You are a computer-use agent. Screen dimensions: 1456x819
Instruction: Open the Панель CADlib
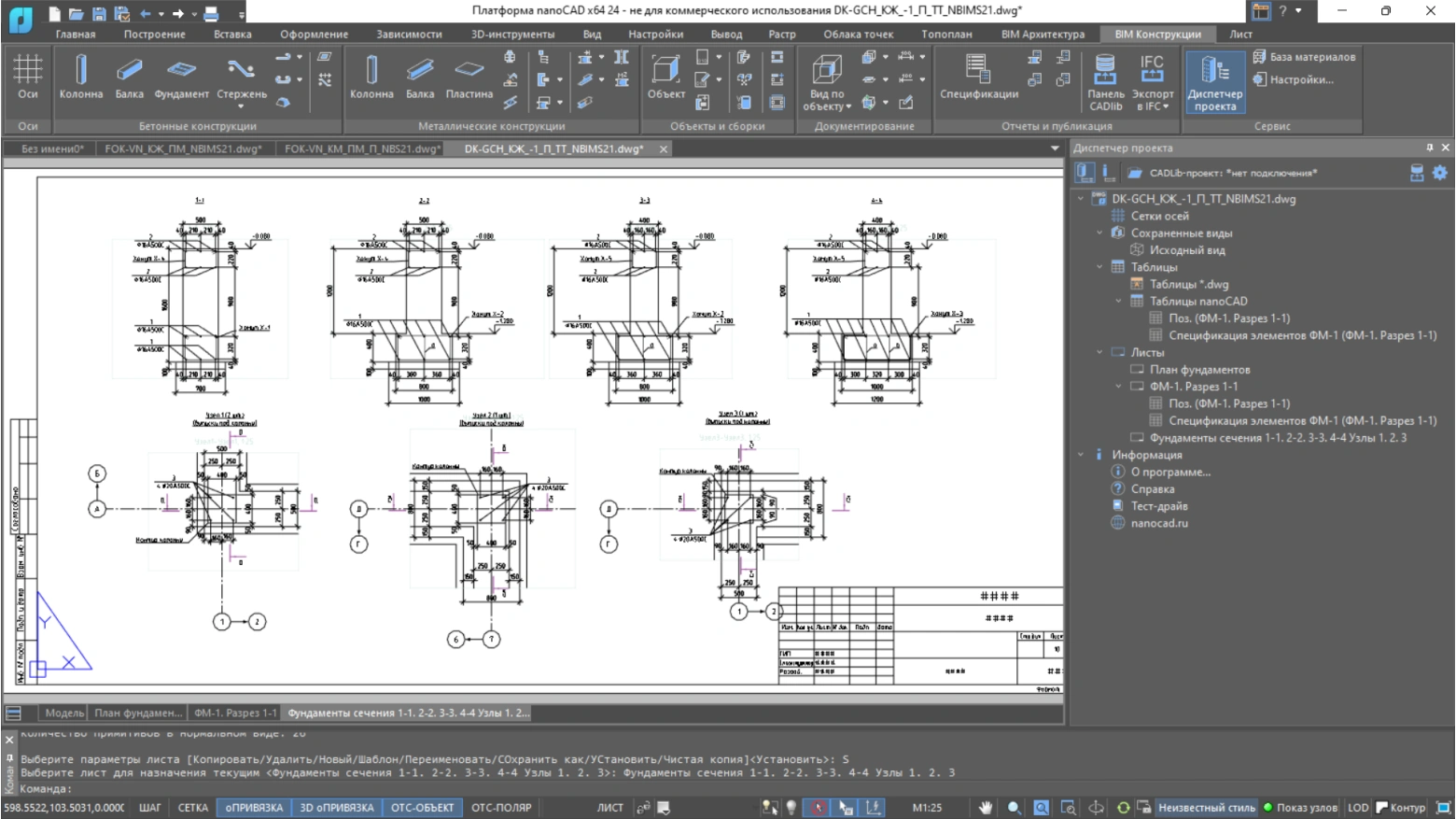(x=1105, y=82)
